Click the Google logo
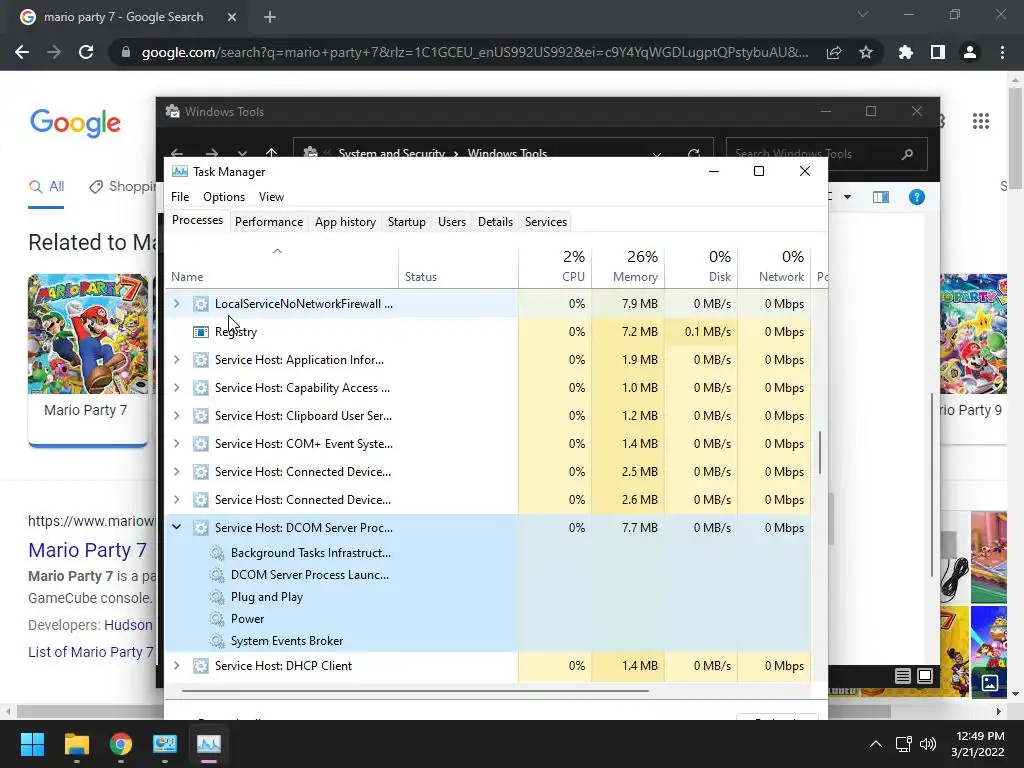This screenshot has height=768, width=1024. click(x=75, y=123)
